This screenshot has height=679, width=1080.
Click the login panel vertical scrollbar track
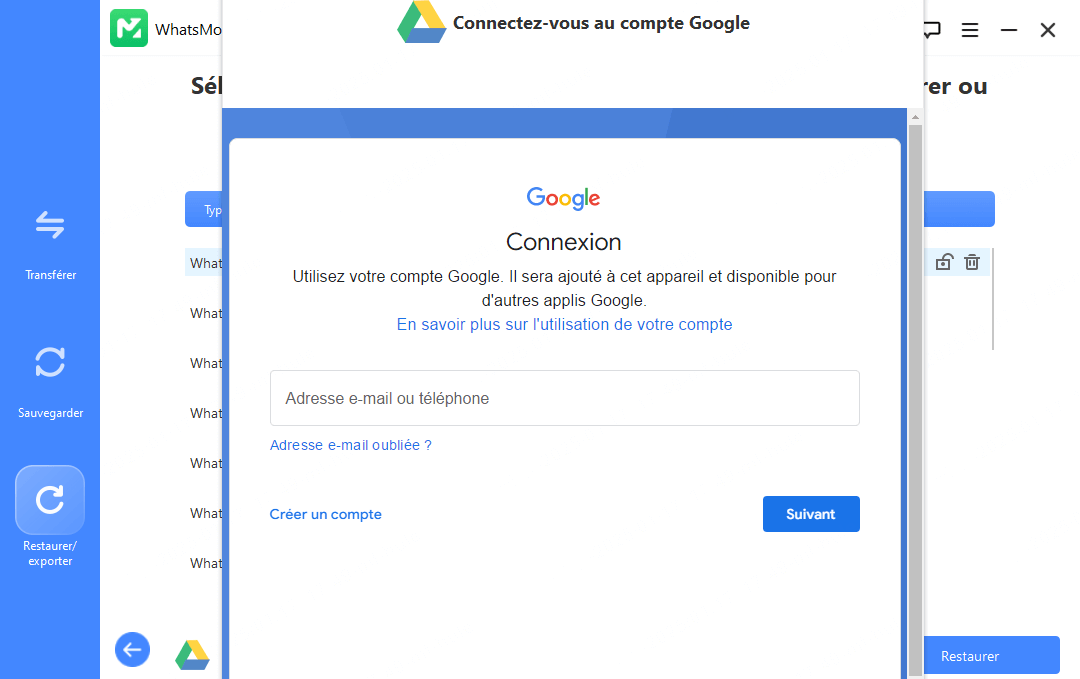(915, 400)
